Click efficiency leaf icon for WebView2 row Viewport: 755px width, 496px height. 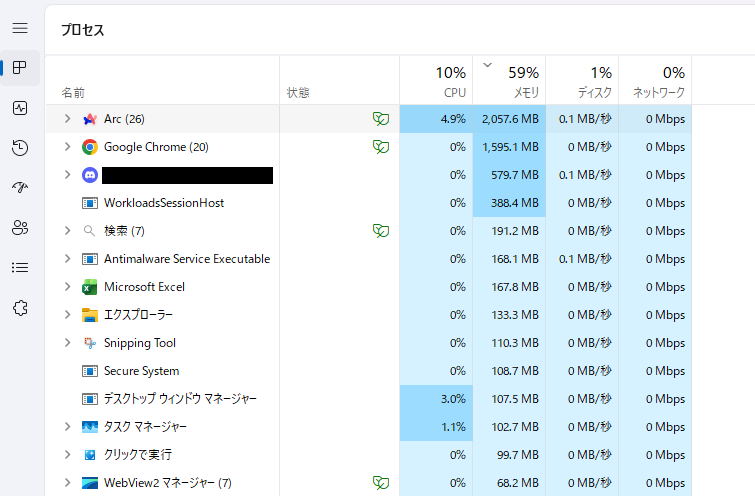381,483
